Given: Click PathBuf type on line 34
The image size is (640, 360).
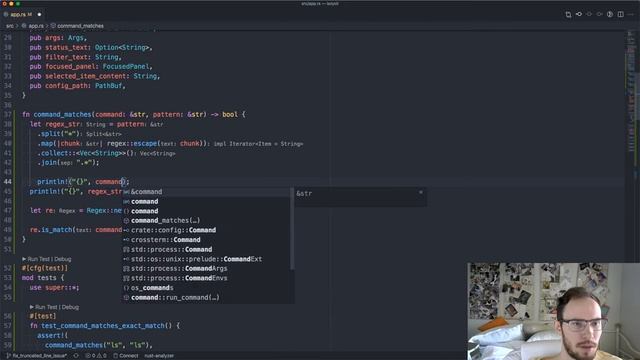Looking at the screenshot, I should [108, 86].
